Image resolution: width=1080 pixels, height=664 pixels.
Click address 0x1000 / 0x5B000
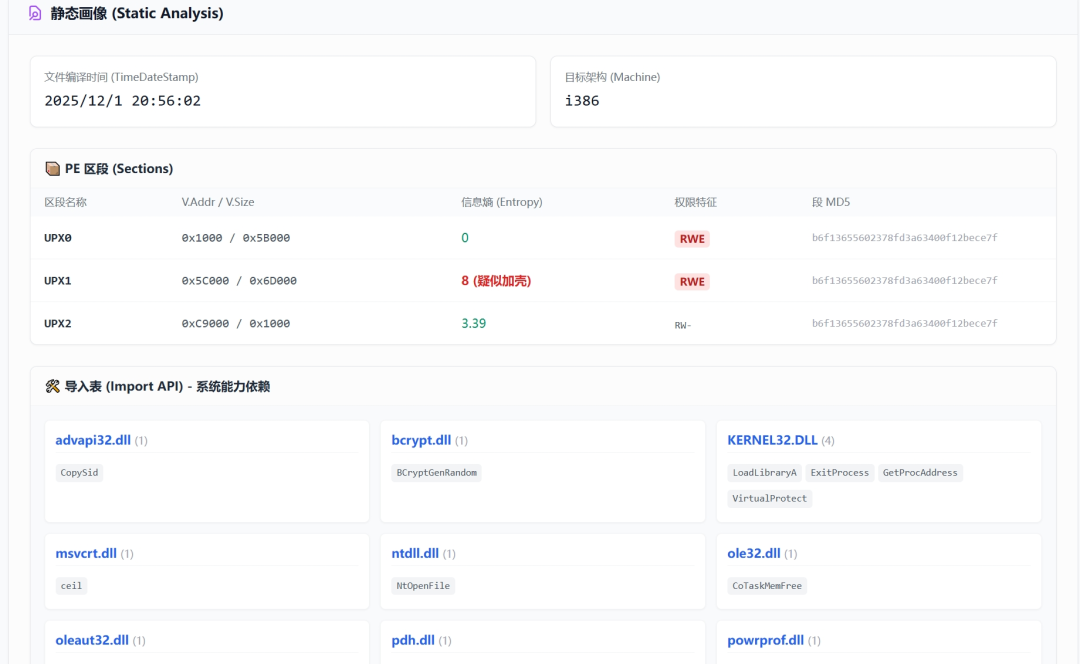tap(236, 238)
